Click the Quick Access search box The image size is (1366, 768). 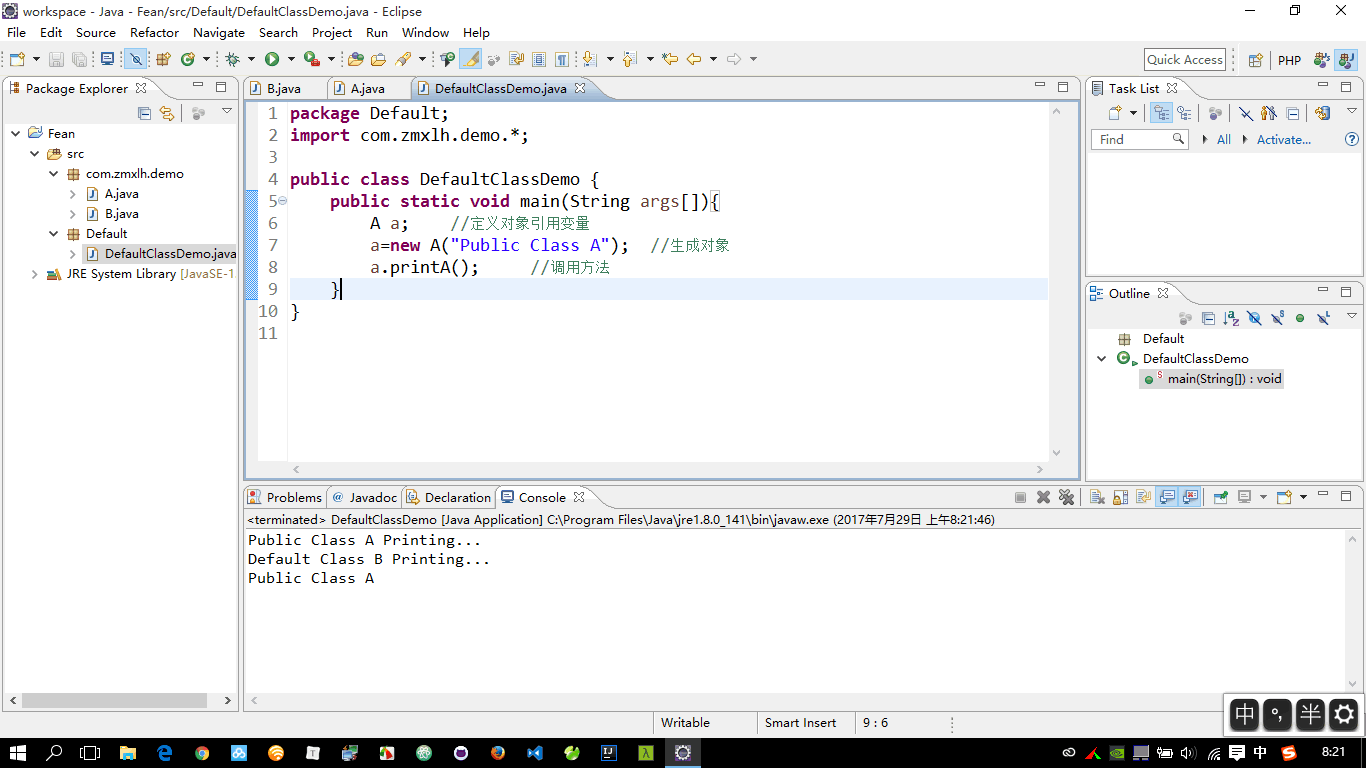1185,60
